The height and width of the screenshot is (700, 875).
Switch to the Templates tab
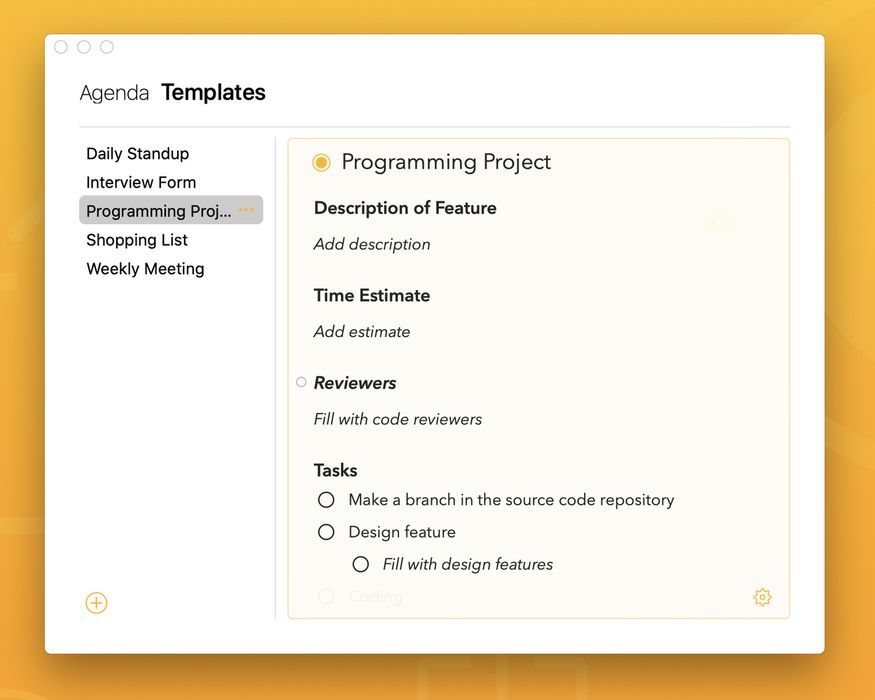[x=213, y=92]
